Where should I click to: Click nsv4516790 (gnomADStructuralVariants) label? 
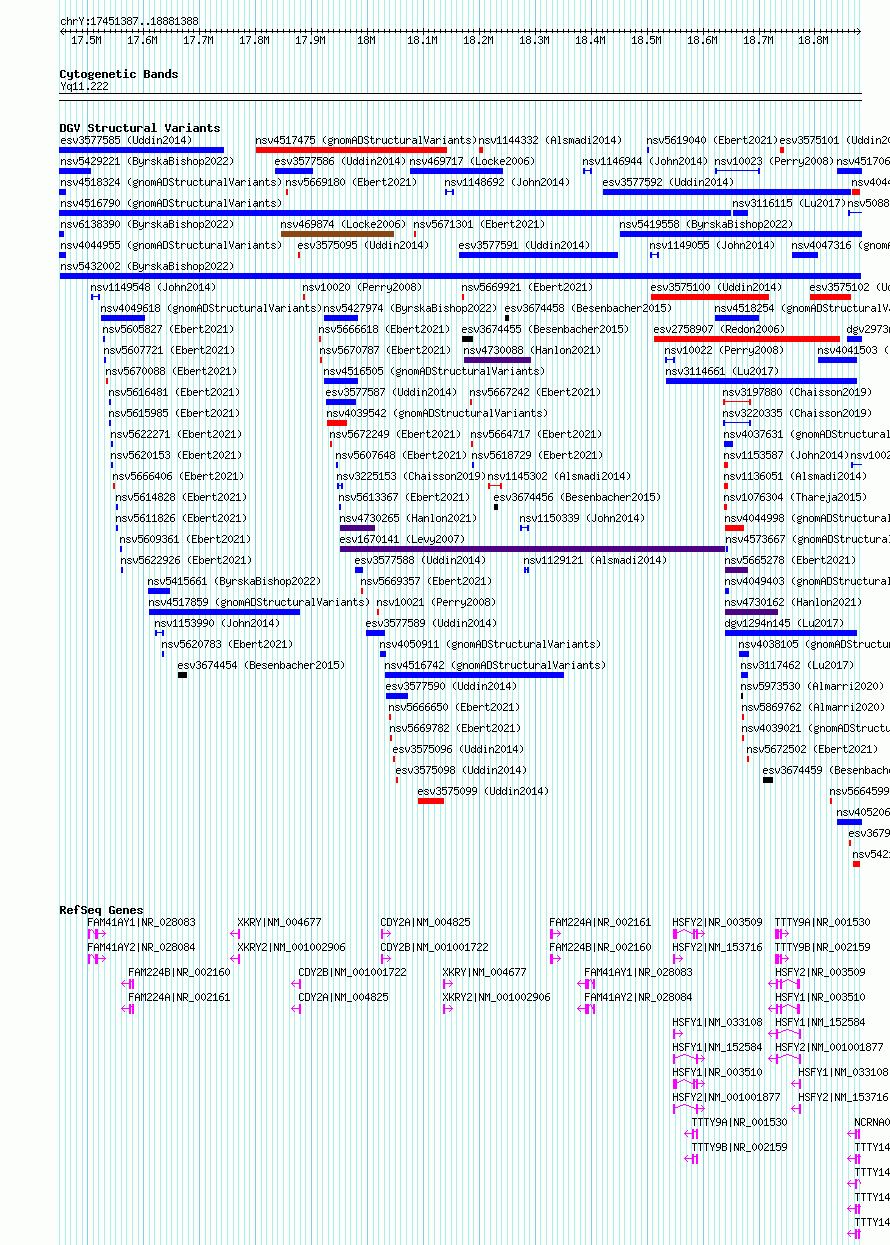[x=171, y=203]
